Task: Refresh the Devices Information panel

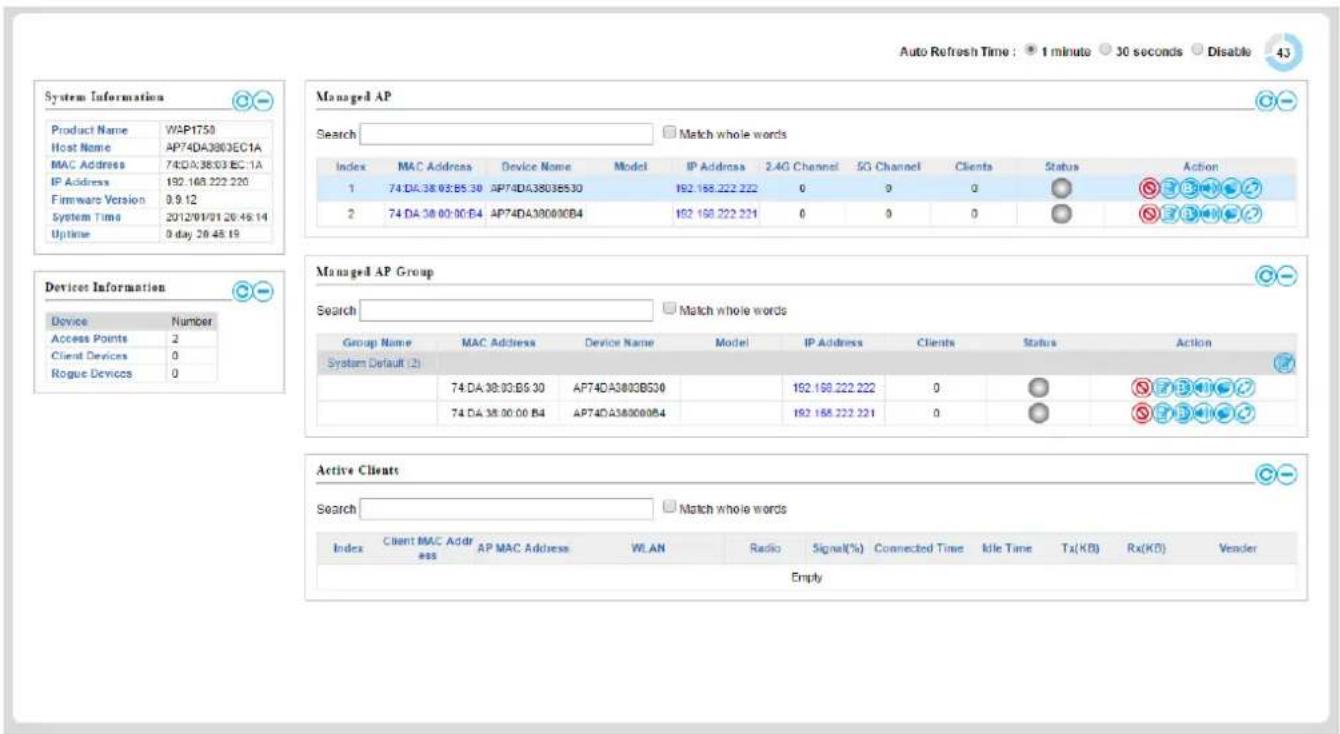Action: pyautogui.click(x=242, y=291)
